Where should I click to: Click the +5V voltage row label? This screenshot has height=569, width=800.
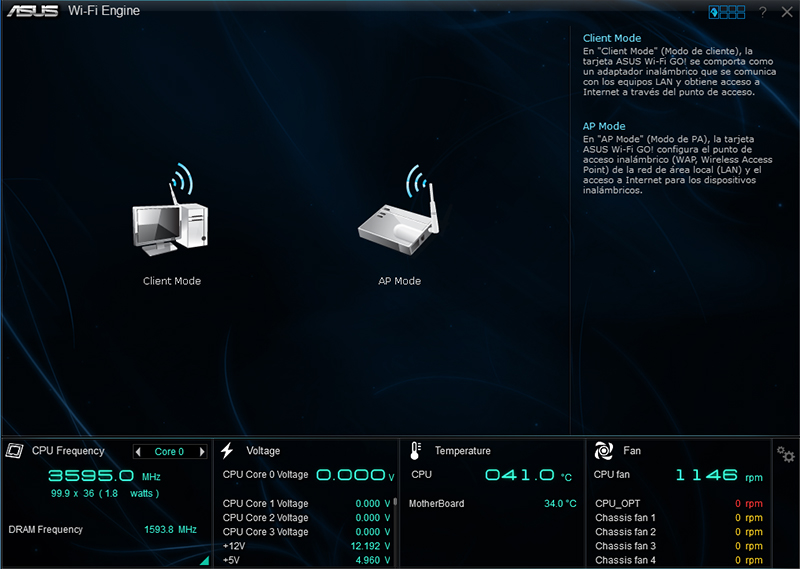231,560
